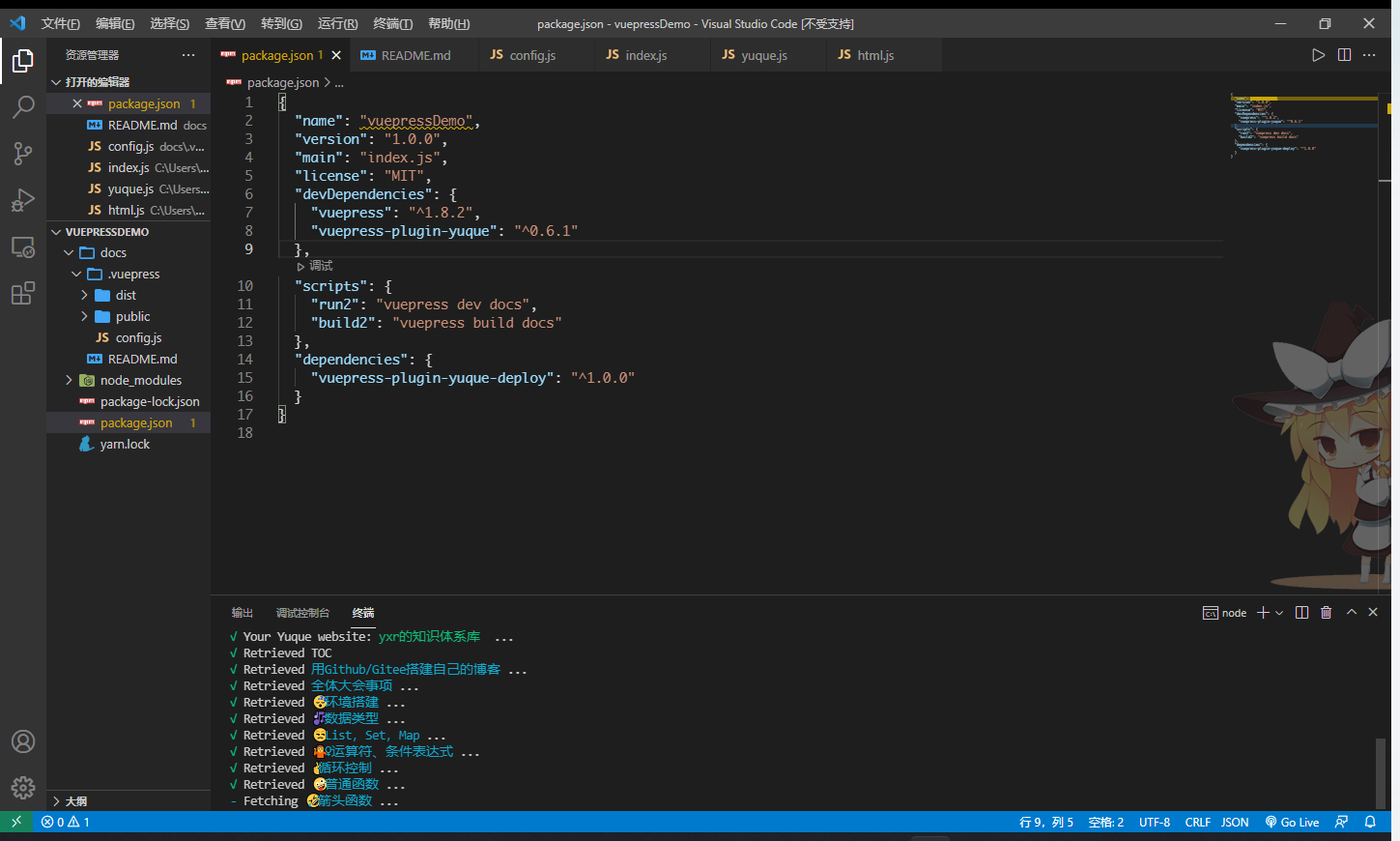Viewport: 1400px width, 841px height.
Task: Open the Manage settings gear
Action: tap(23, 788)
